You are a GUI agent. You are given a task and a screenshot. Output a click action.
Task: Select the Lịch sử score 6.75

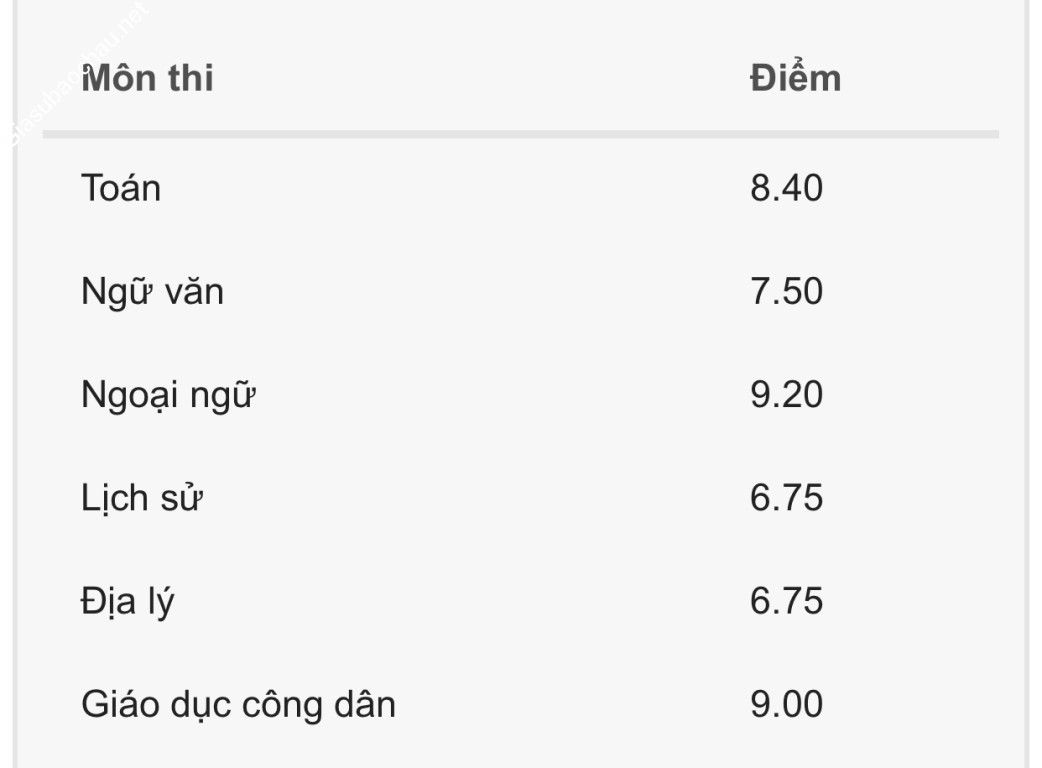786,497
